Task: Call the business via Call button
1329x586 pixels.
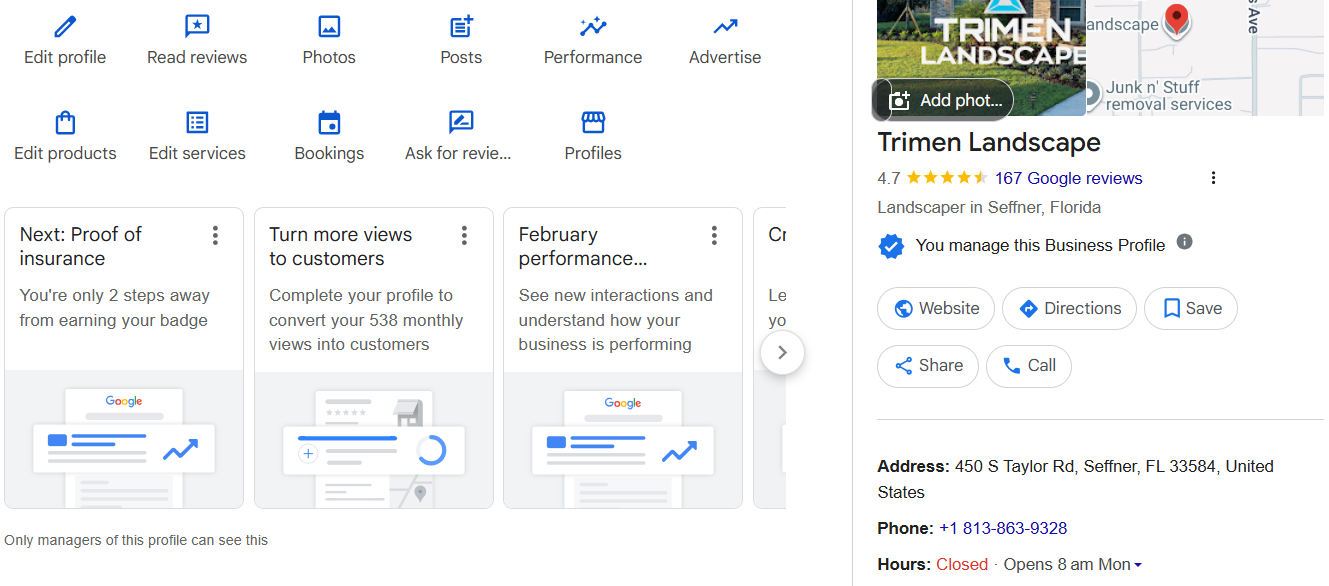Action: pyautogui.click(x=1029, y=366)
